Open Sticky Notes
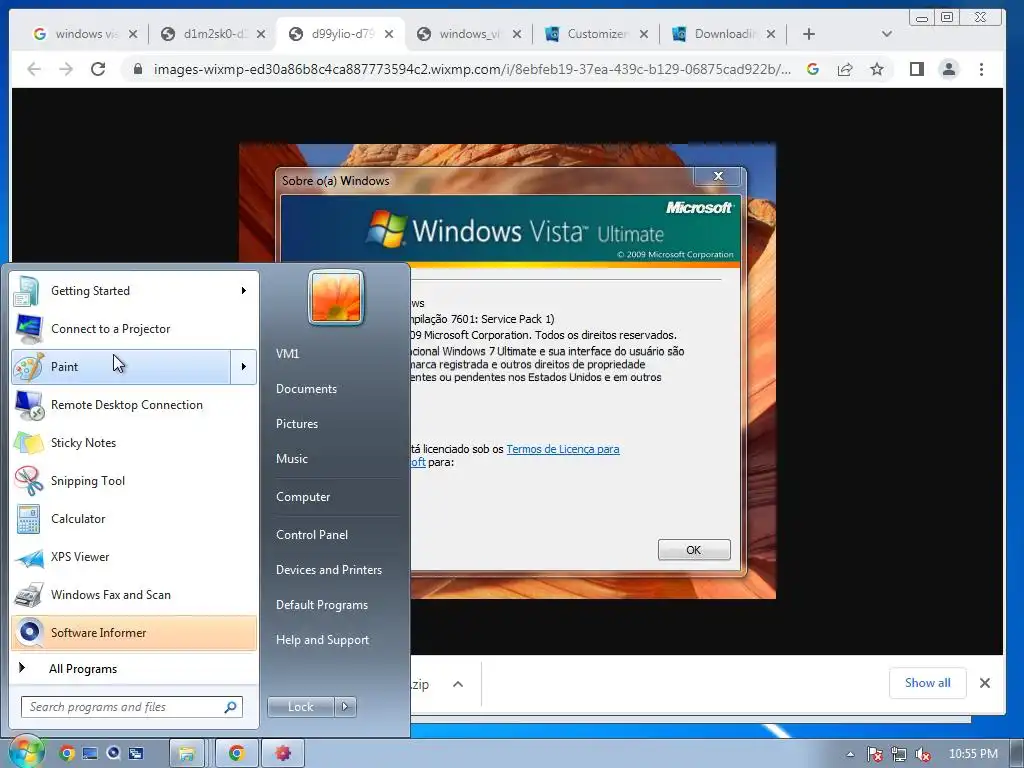1024x768 pixels. point(134,442)
